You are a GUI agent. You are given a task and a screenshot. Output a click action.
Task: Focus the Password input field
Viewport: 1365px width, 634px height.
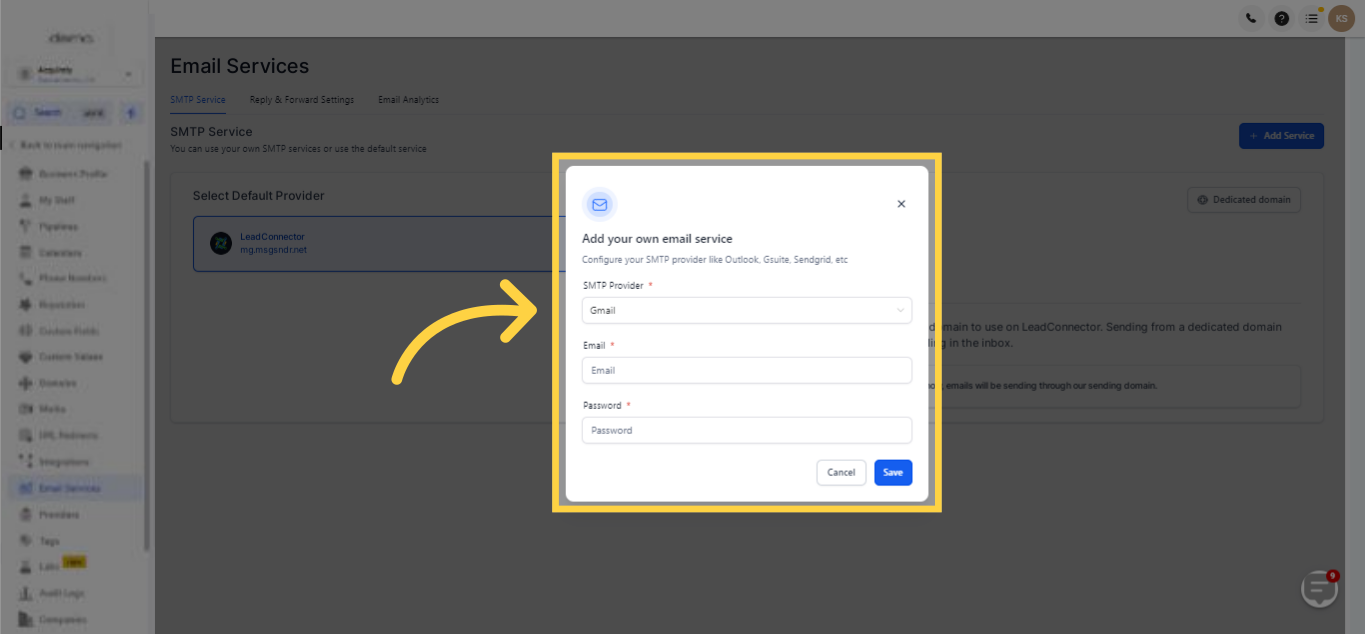(x=747, y=430)
